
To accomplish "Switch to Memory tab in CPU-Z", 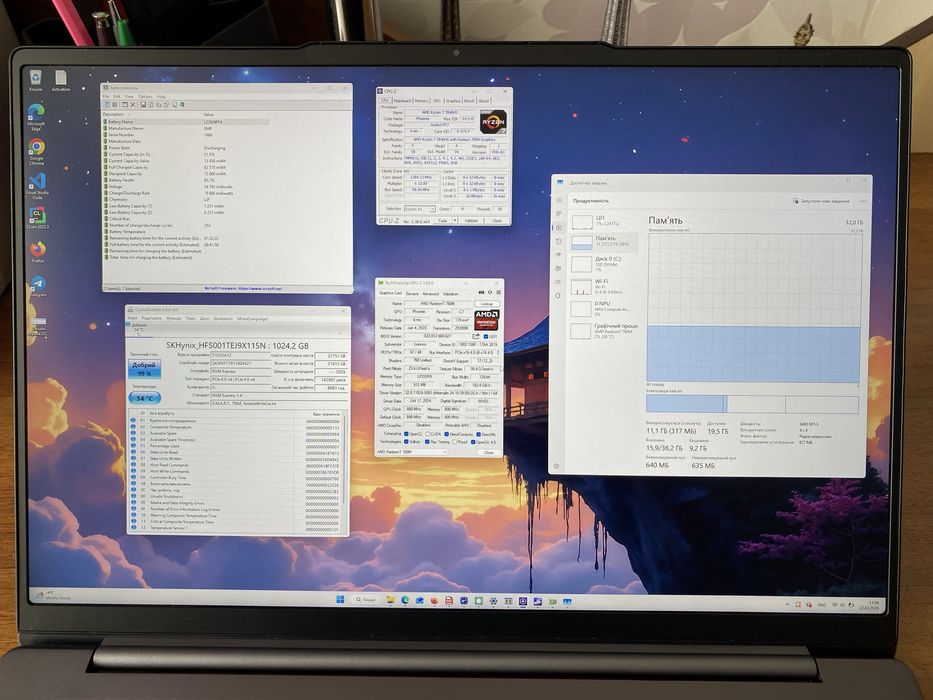I will (x=421, y=101).
